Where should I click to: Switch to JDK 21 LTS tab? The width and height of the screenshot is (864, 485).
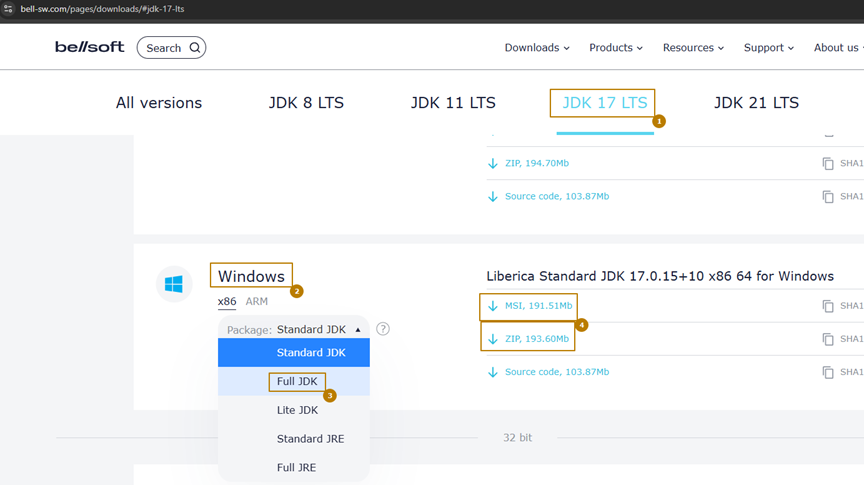tap(756, 103)
